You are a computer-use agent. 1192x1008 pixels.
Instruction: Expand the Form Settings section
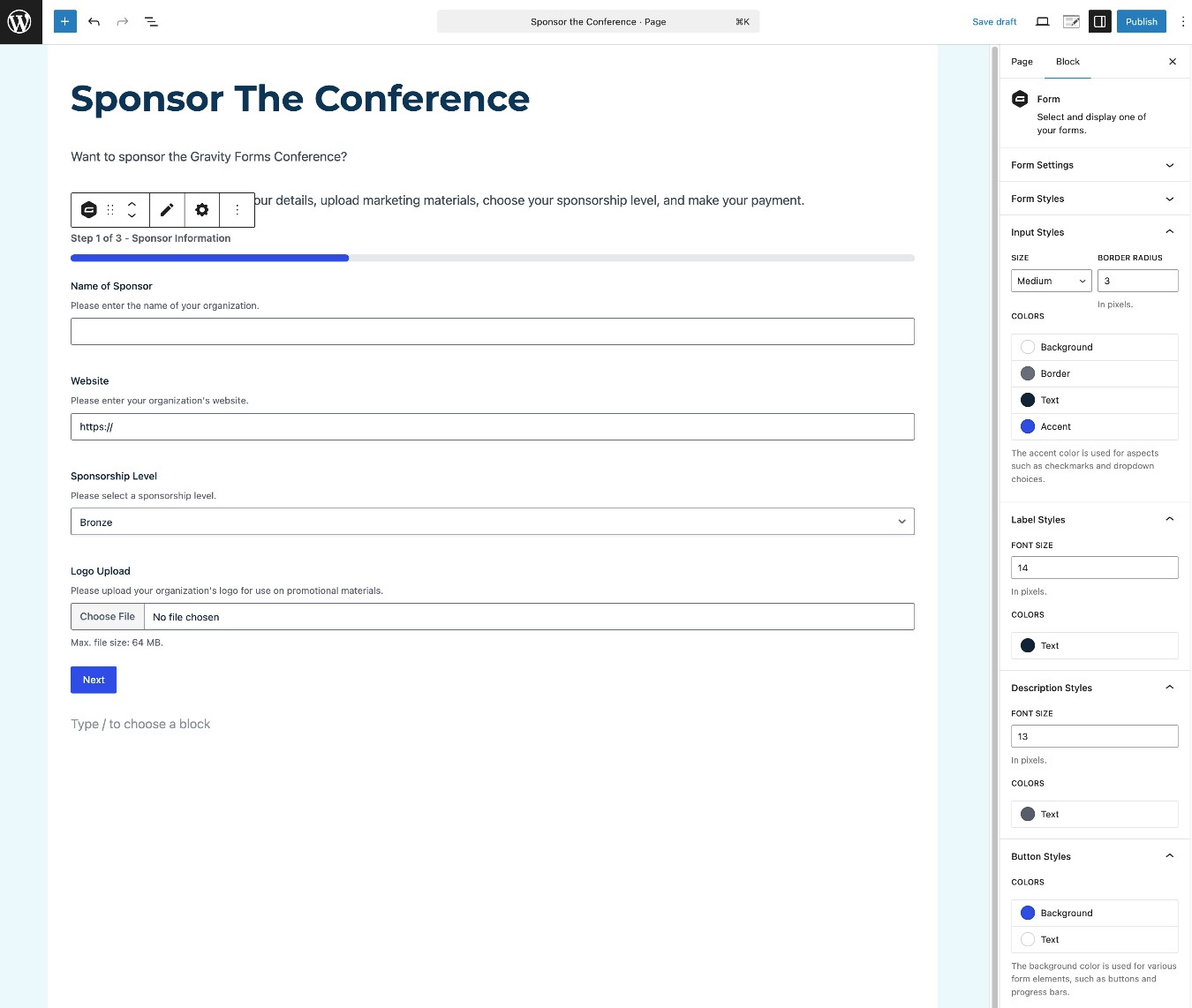click(1093, 165)
